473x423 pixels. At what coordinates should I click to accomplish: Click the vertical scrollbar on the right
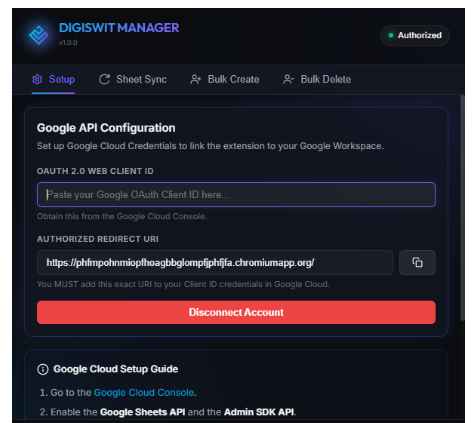point(462,207)
